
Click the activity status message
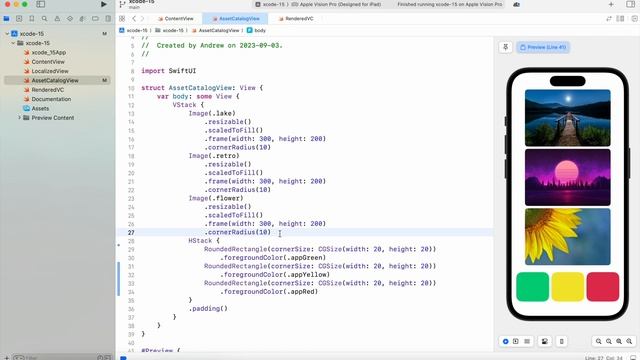click(449, 4)
